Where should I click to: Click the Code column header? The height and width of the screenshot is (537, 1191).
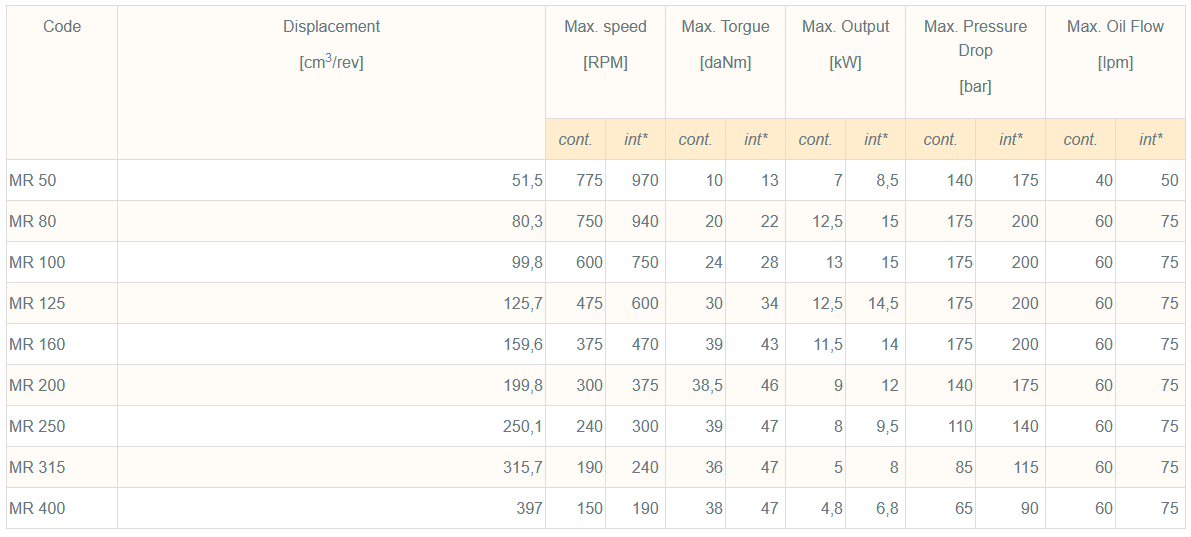coord(62,27)
